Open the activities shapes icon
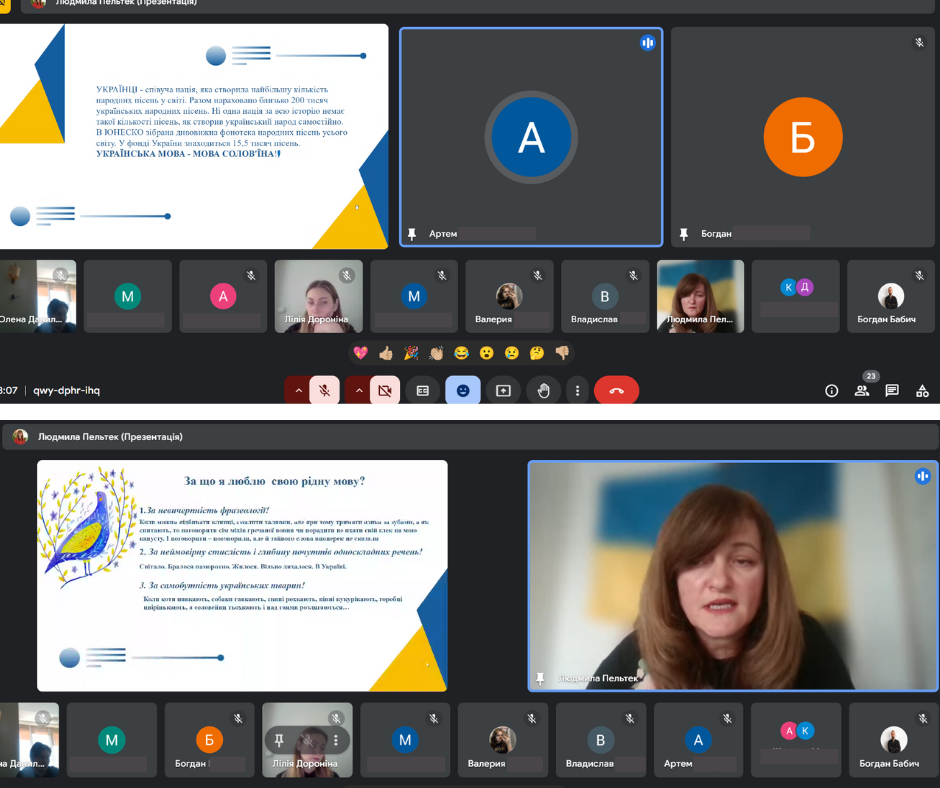Image resolution: width=940 pixels, height=788 pixels. pos(923,391)
